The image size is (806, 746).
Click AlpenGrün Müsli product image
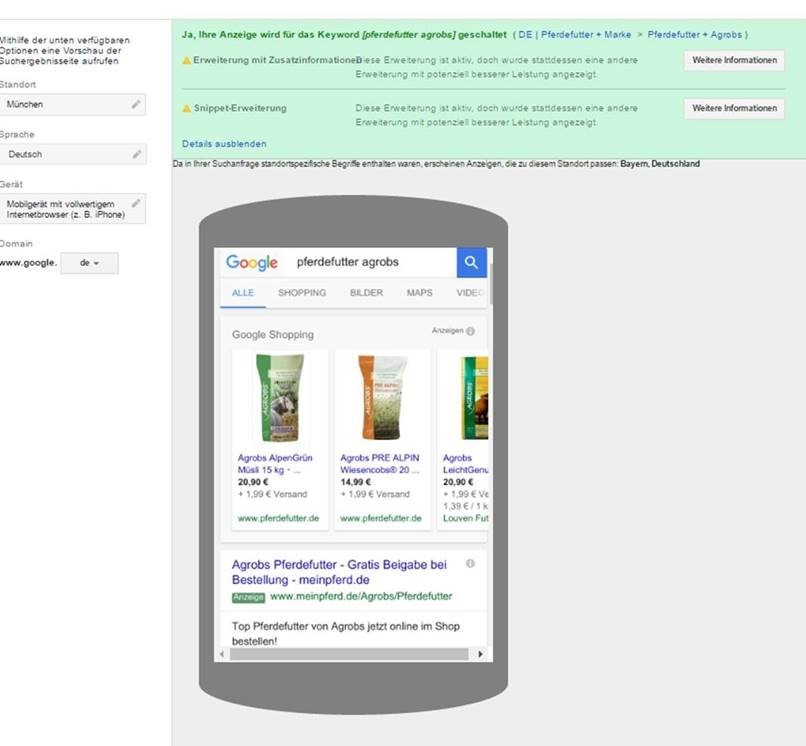pos(280,398)
